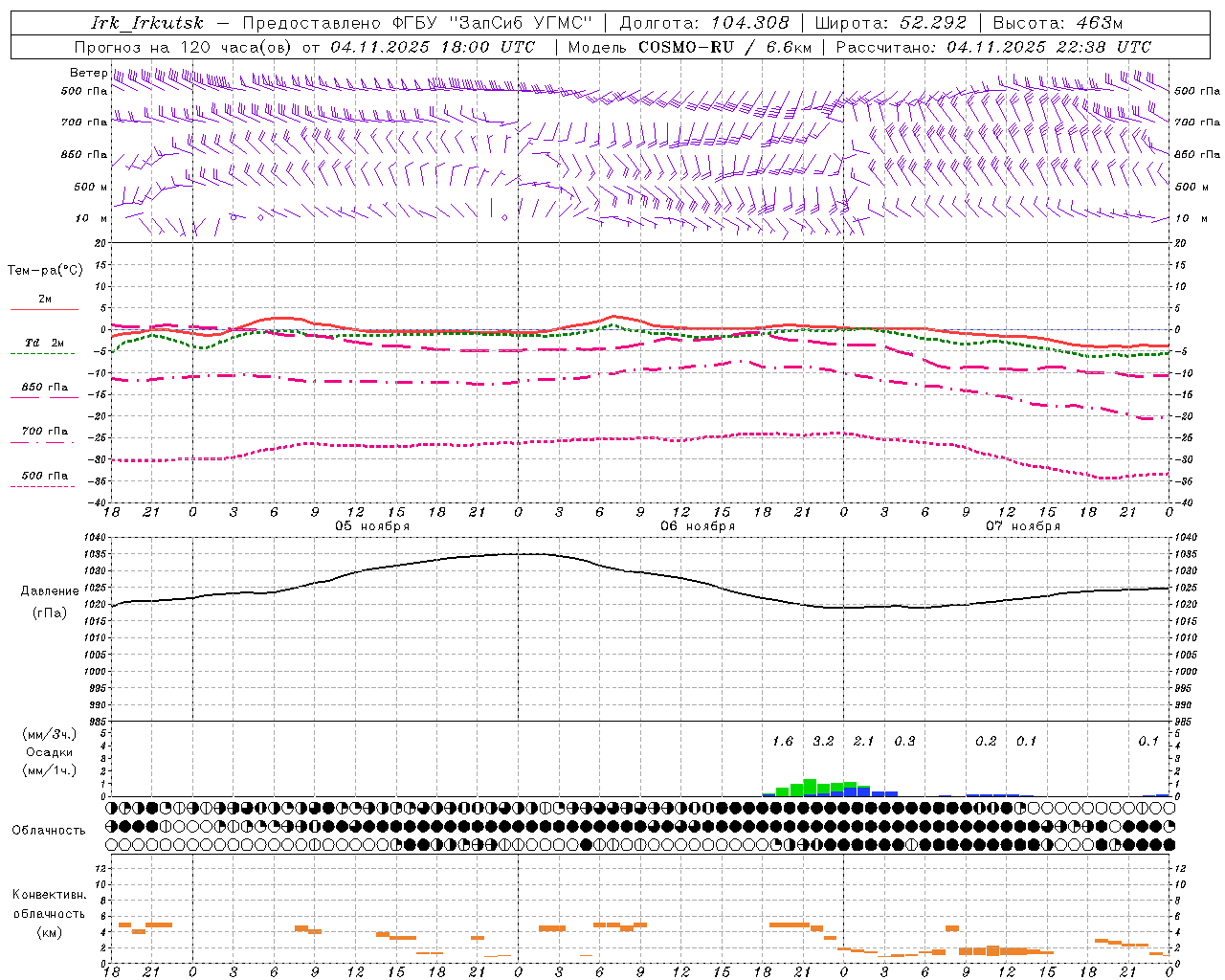Click the precipitation amount 2.1

[x=864, y=742]
